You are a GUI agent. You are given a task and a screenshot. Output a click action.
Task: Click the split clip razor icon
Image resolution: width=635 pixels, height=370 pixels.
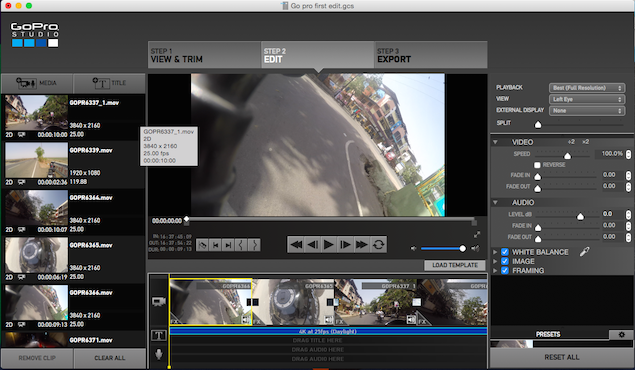[202, 245]
